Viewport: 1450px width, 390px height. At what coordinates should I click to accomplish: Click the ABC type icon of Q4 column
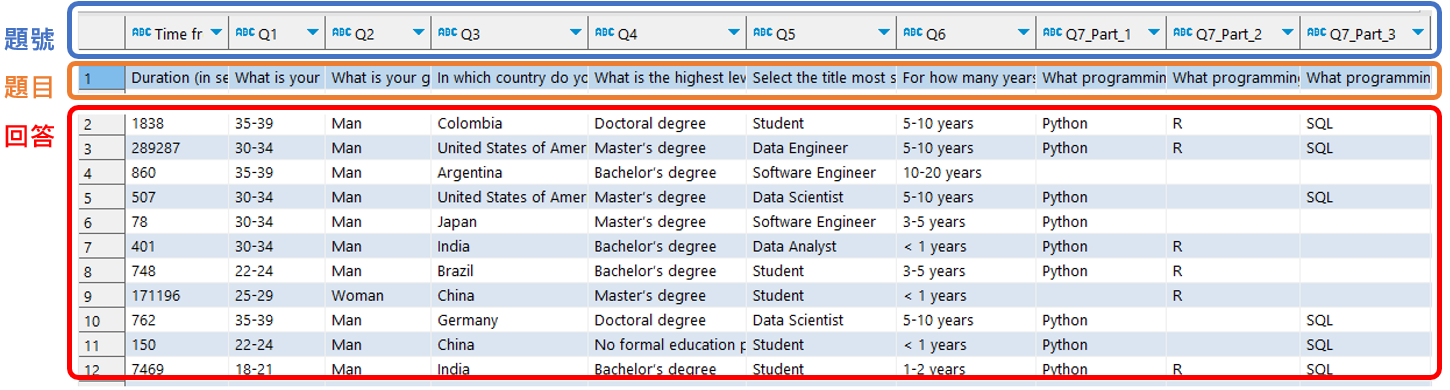point(604,33)
